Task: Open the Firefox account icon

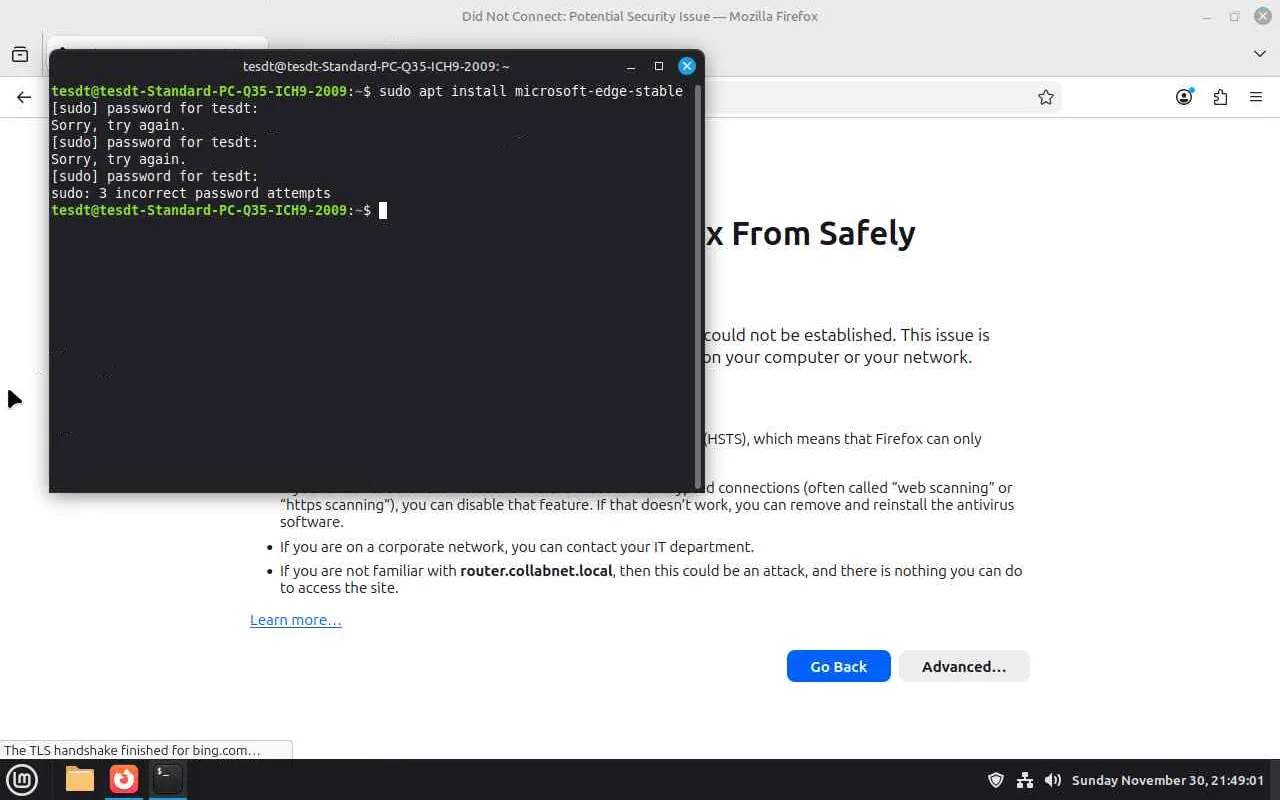Action: click(x=1184, y=97)
